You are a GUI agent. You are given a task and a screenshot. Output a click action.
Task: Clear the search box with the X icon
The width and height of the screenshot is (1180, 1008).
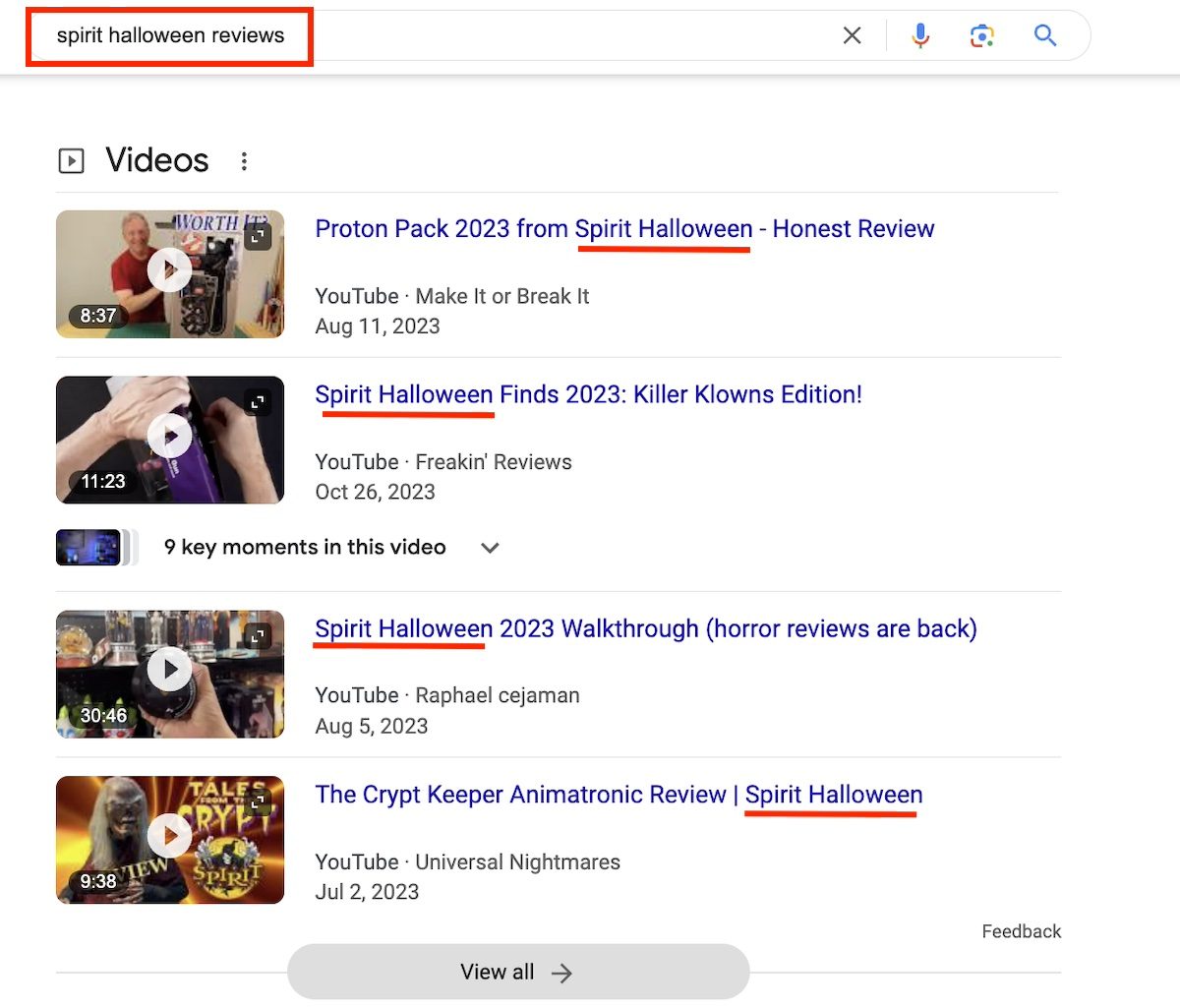pyautogui.click(x=852, y=36)
